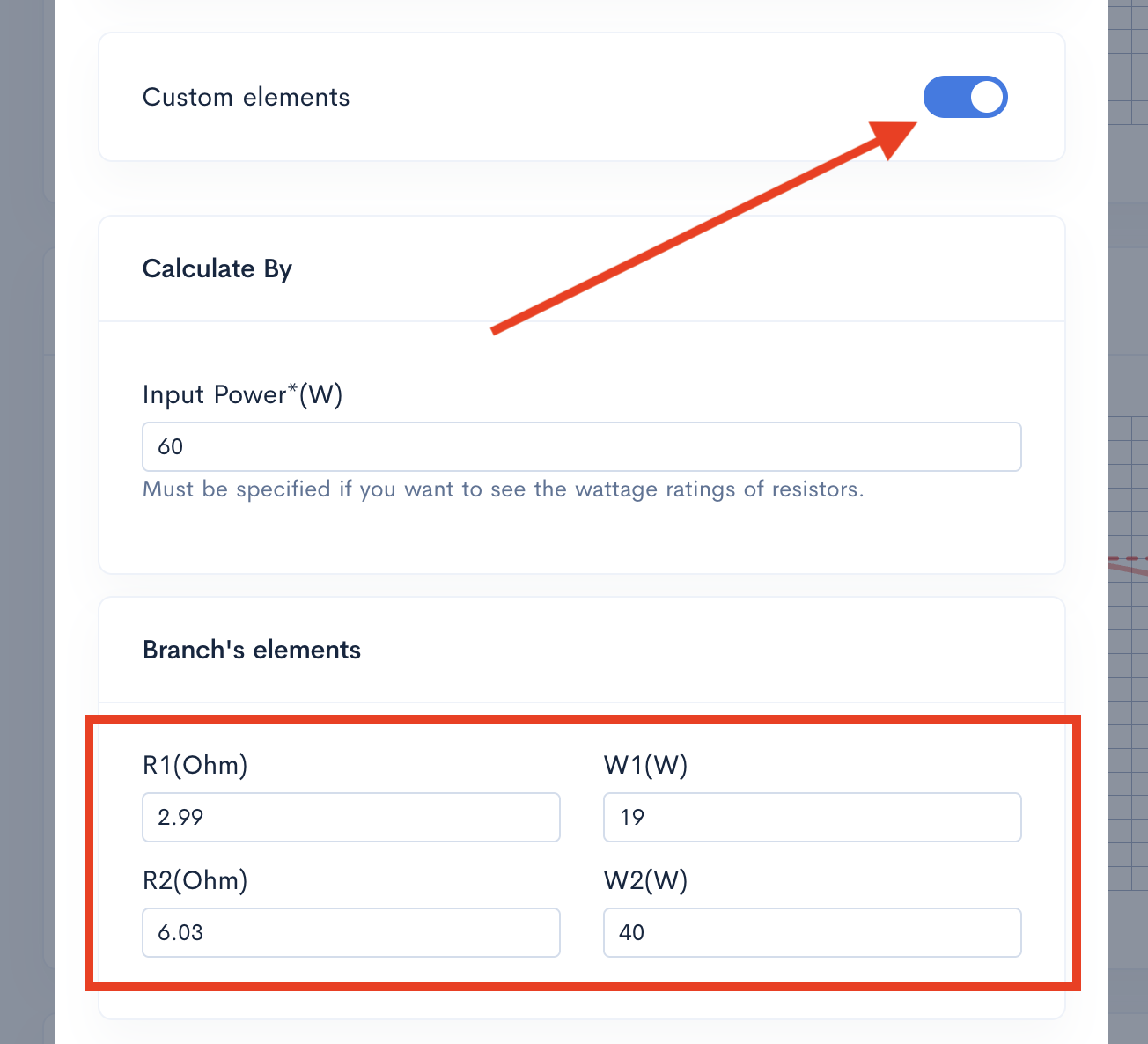The image size is (1148, 1044).
Task: Click the Input Power*(W) label
Action: coord(242,394)
